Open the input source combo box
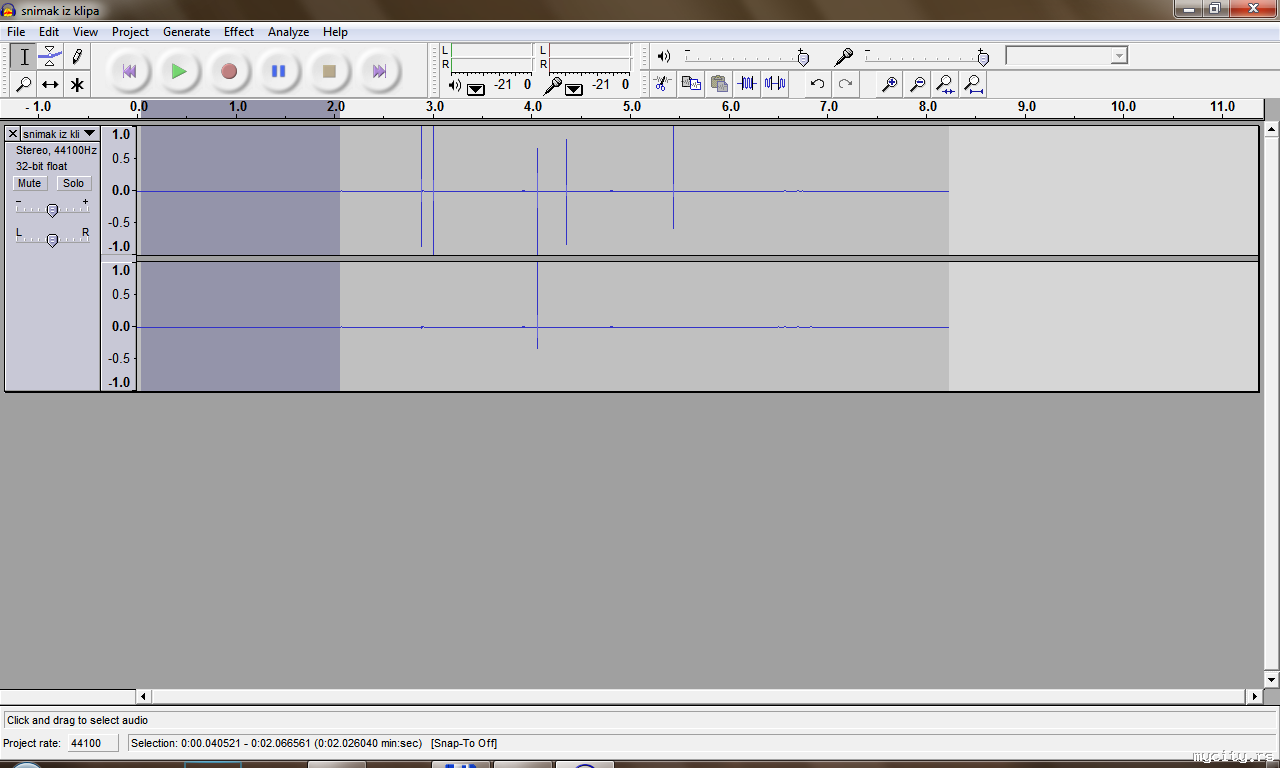 click(1066, 56)
